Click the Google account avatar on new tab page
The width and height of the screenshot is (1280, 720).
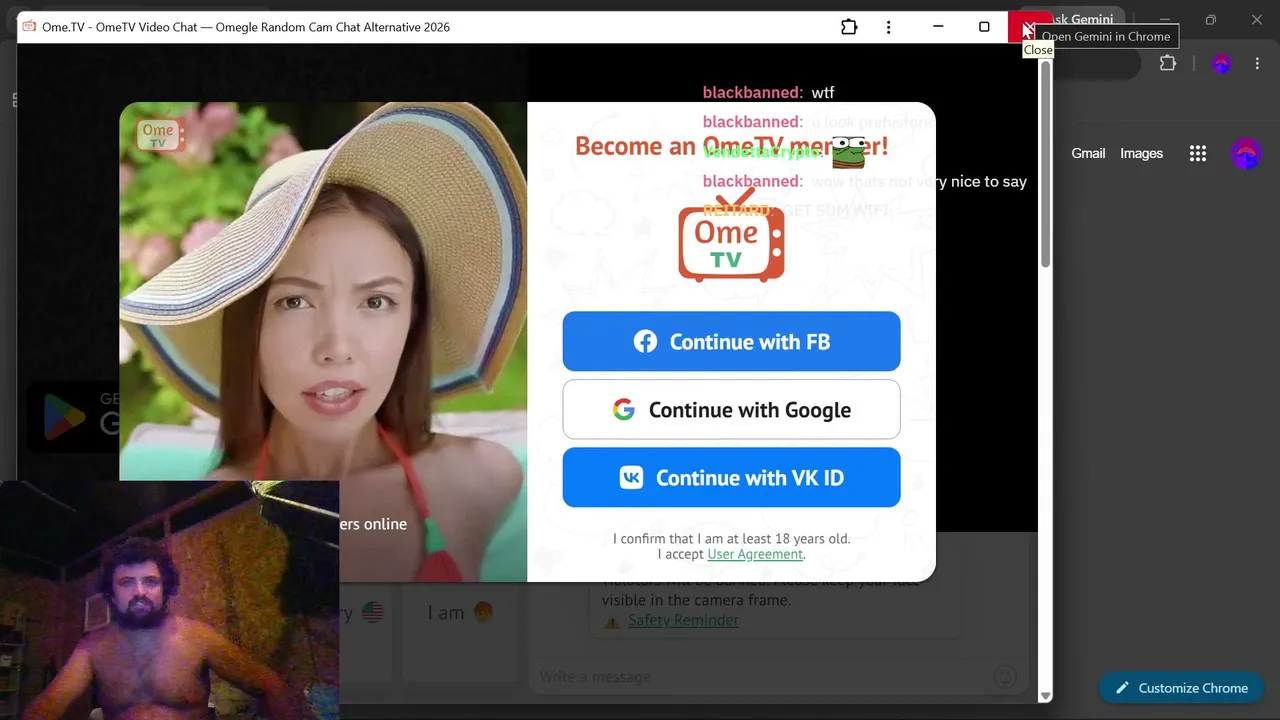point(1246,153)
